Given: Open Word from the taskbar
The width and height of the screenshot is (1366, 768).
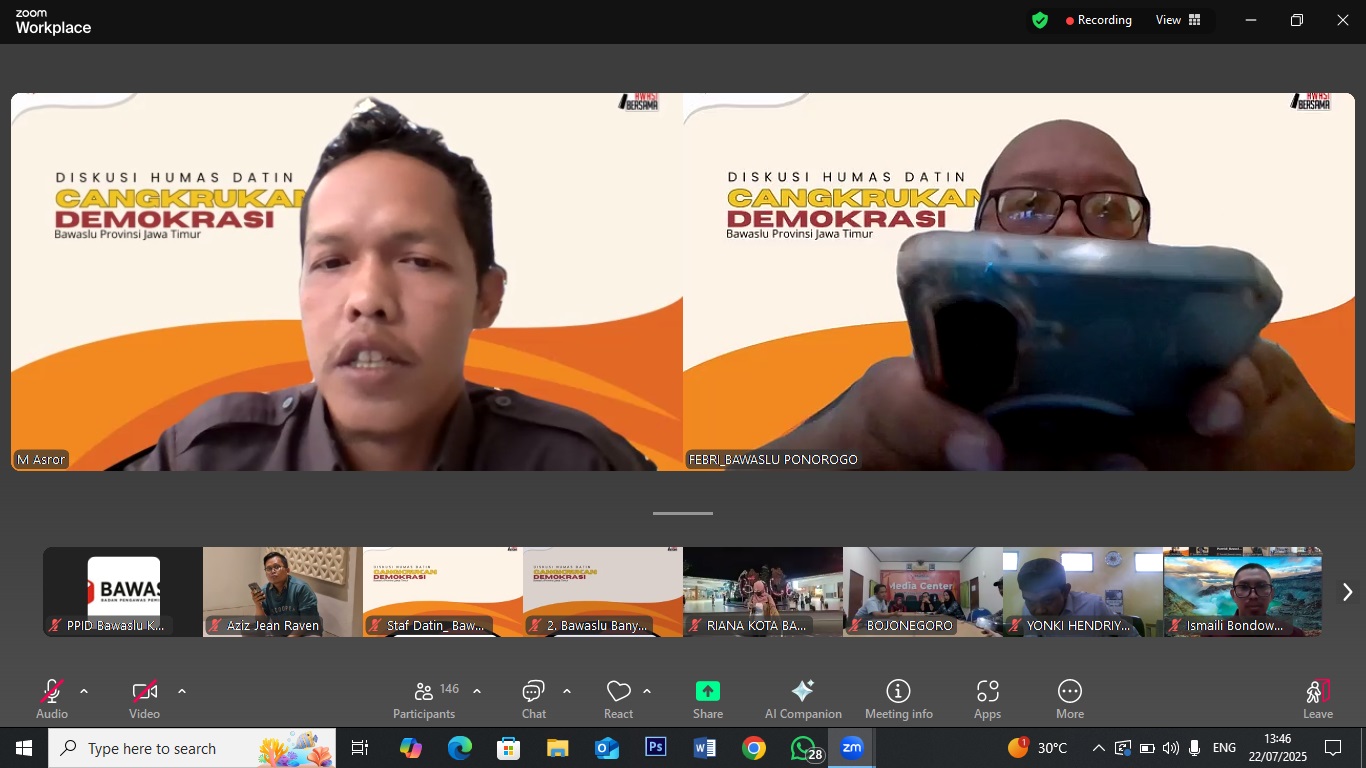Looking at the screenshot, I should point(705,748).
